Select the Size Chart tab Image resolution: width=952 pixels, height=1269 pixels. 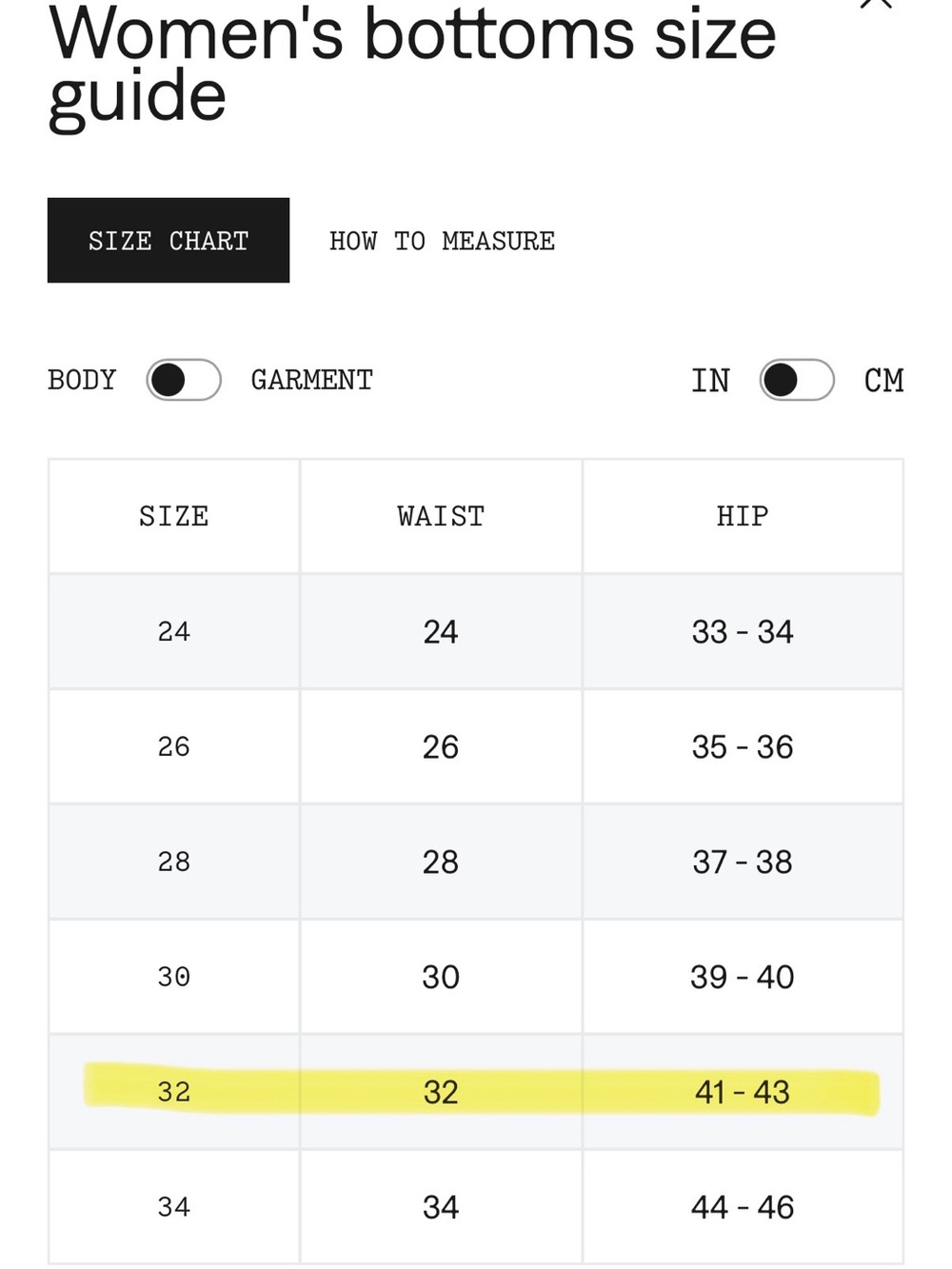[169, 240]
